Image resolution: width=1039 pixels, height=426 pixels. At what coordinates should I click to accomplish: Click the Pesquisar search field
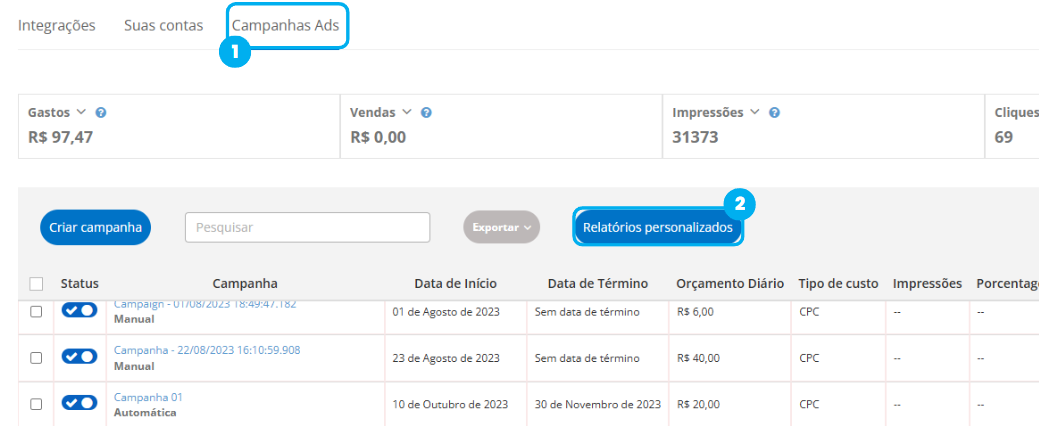[307, 227]
